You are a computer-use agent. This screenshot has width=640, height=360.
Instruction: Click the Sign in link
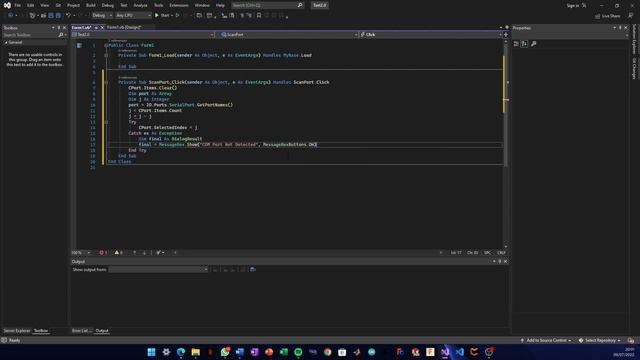click(573, 5)
